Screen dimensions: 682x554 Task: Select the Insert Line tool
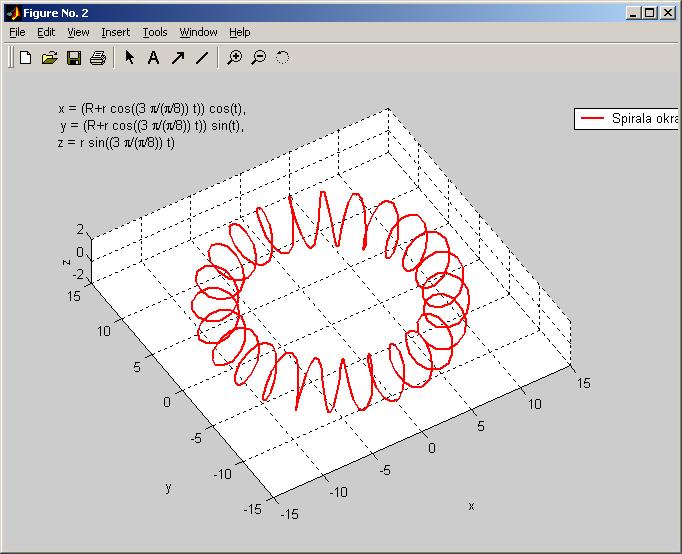coord(202,58)
